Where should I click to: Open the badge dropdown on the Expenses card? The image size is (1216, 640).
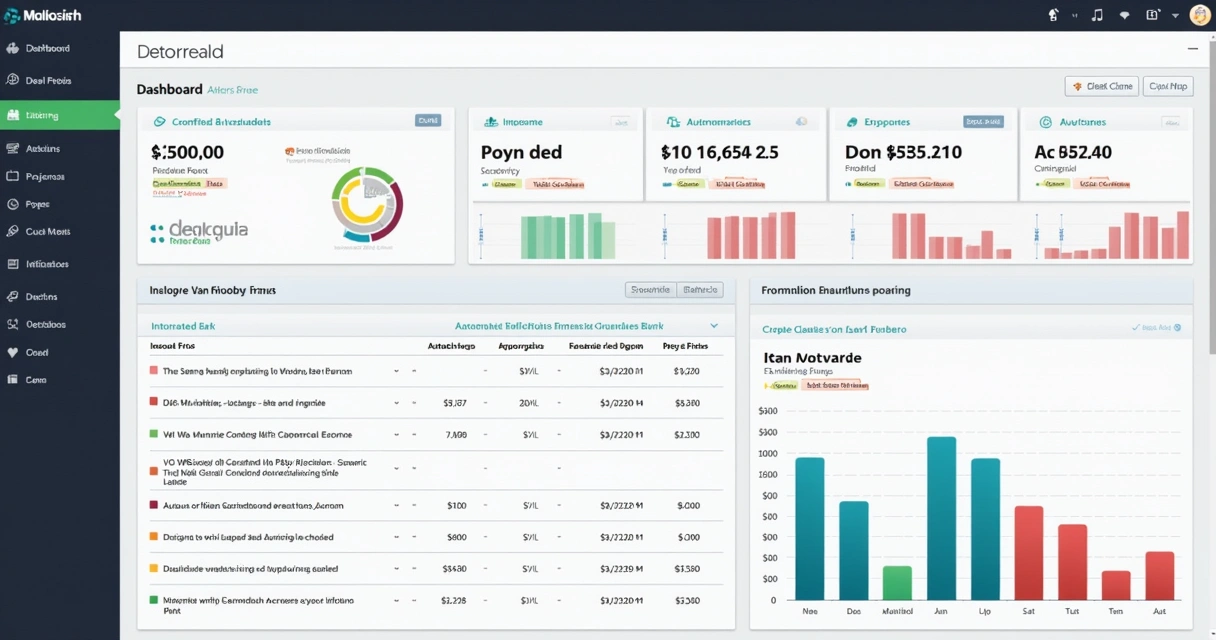pyautogui.click(x=982, y=121)
